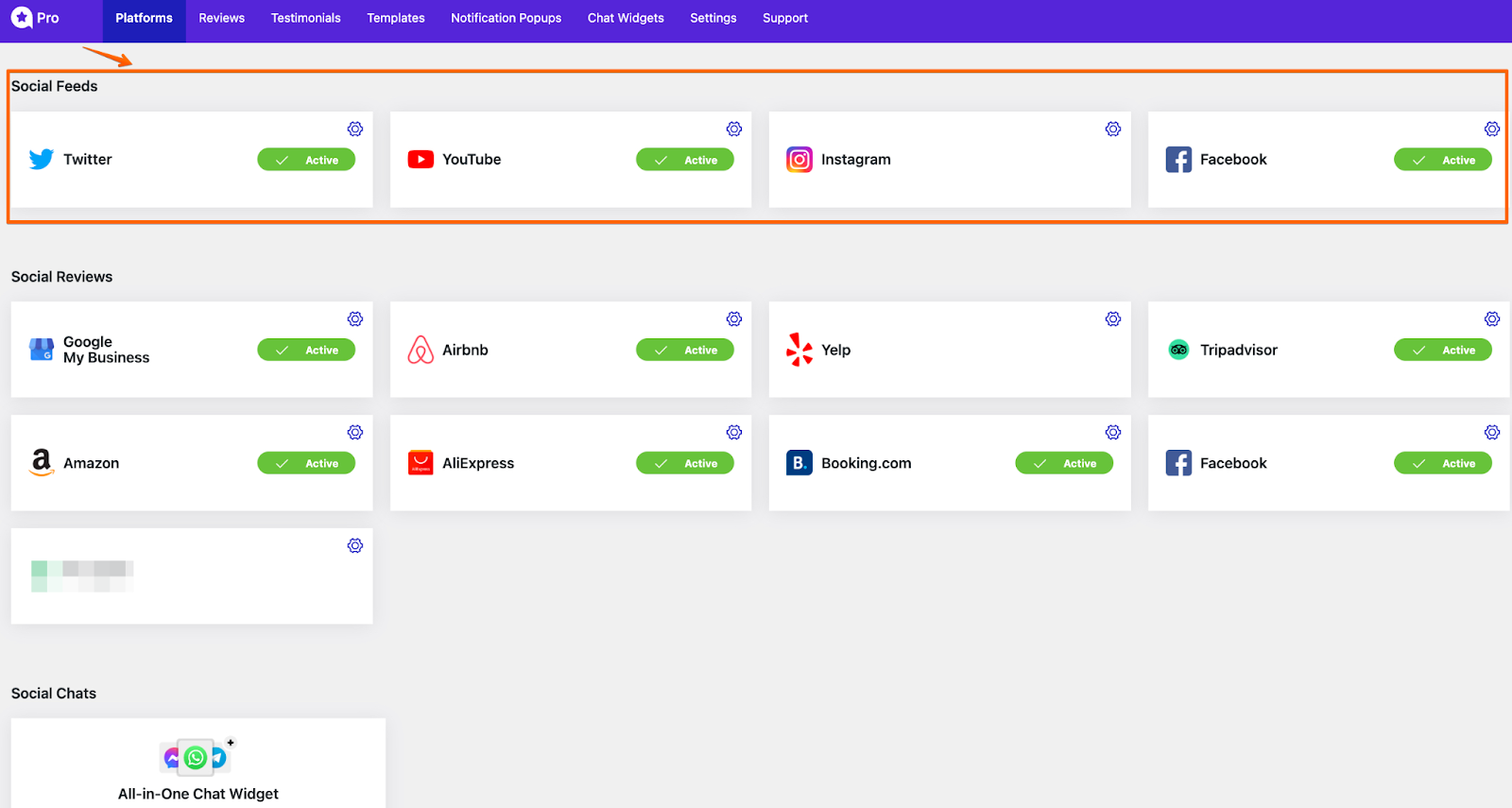Click the Yelp burst logo
The width and height of the screenshot is (1512, 808).
click(799, 350)
